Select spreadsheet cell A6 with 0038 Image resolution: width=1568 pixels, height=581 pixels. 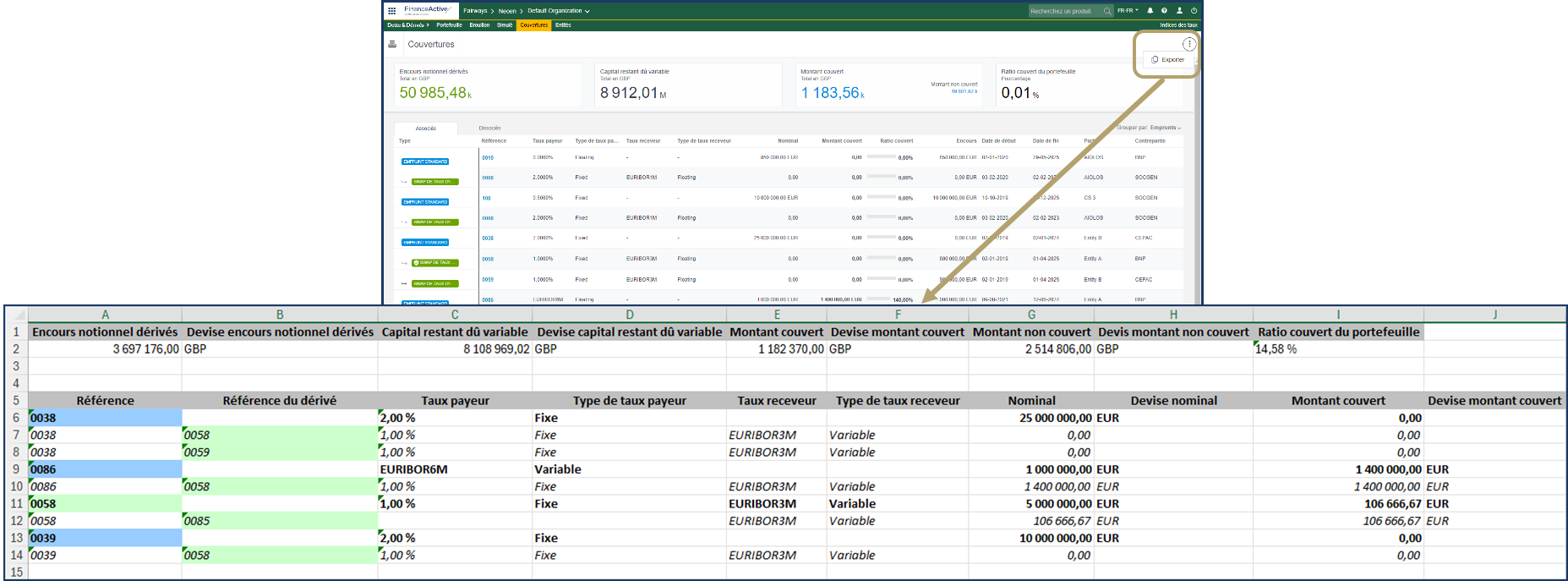pos(105,418)
